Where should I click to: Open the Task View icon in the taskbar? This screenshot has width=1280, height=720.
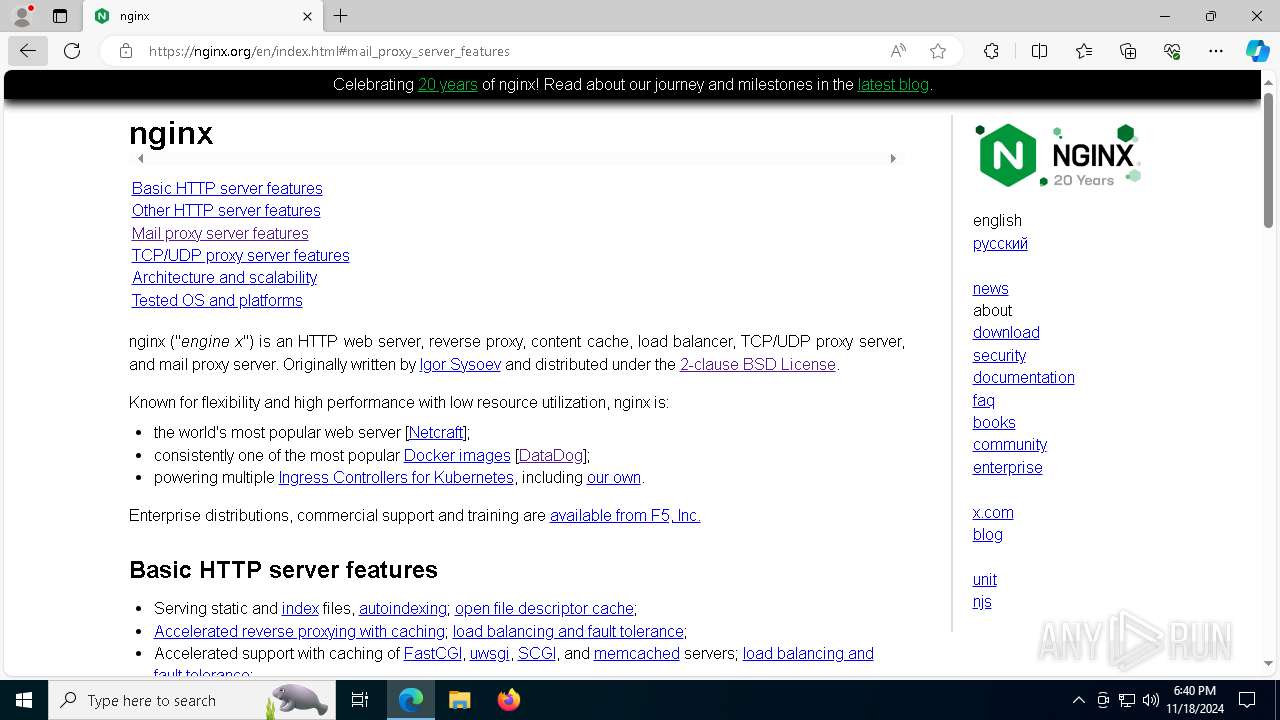360,700
